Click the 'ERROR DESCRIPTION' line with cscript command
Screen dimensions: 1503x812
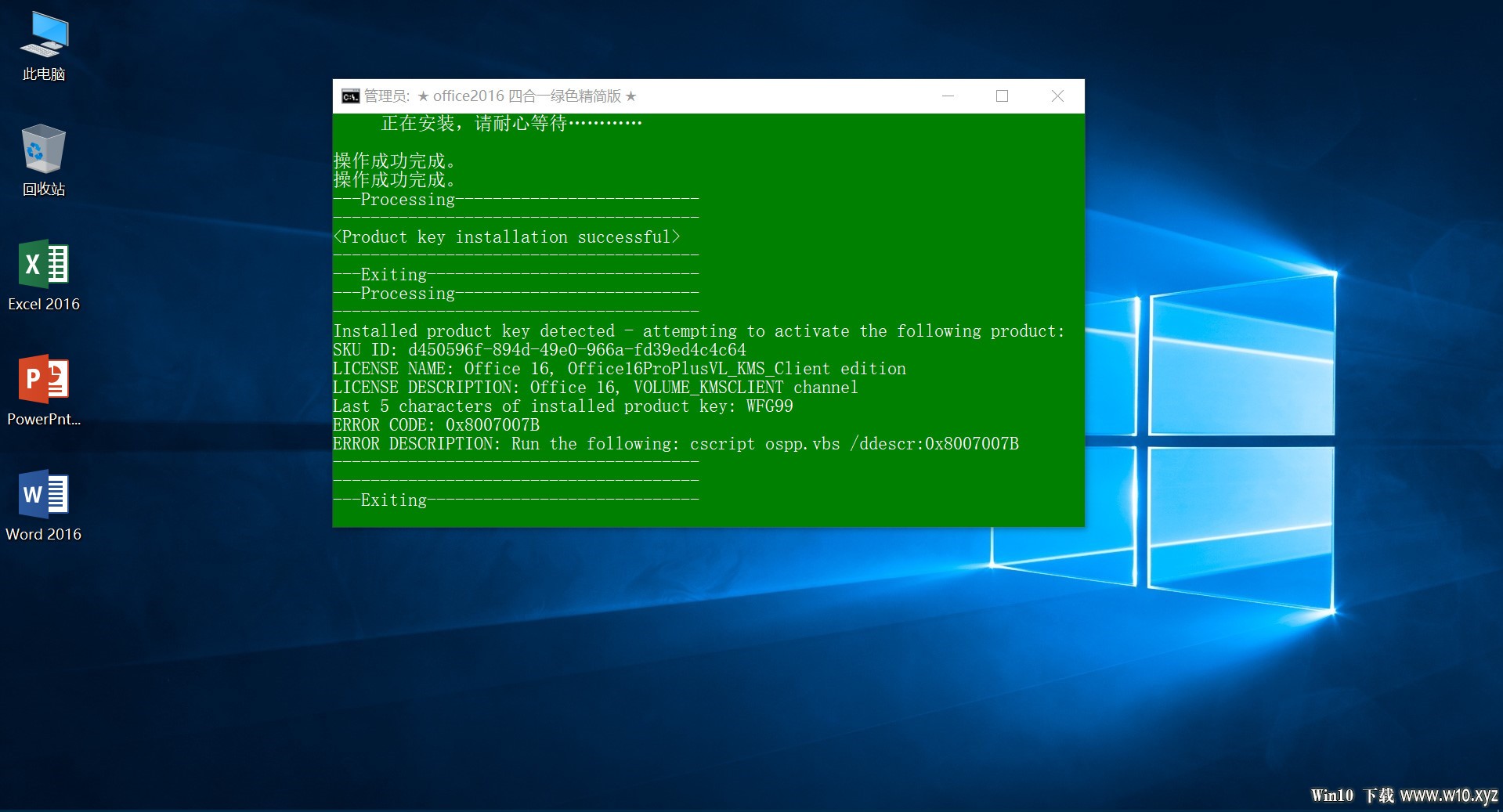tap(676, 444)
